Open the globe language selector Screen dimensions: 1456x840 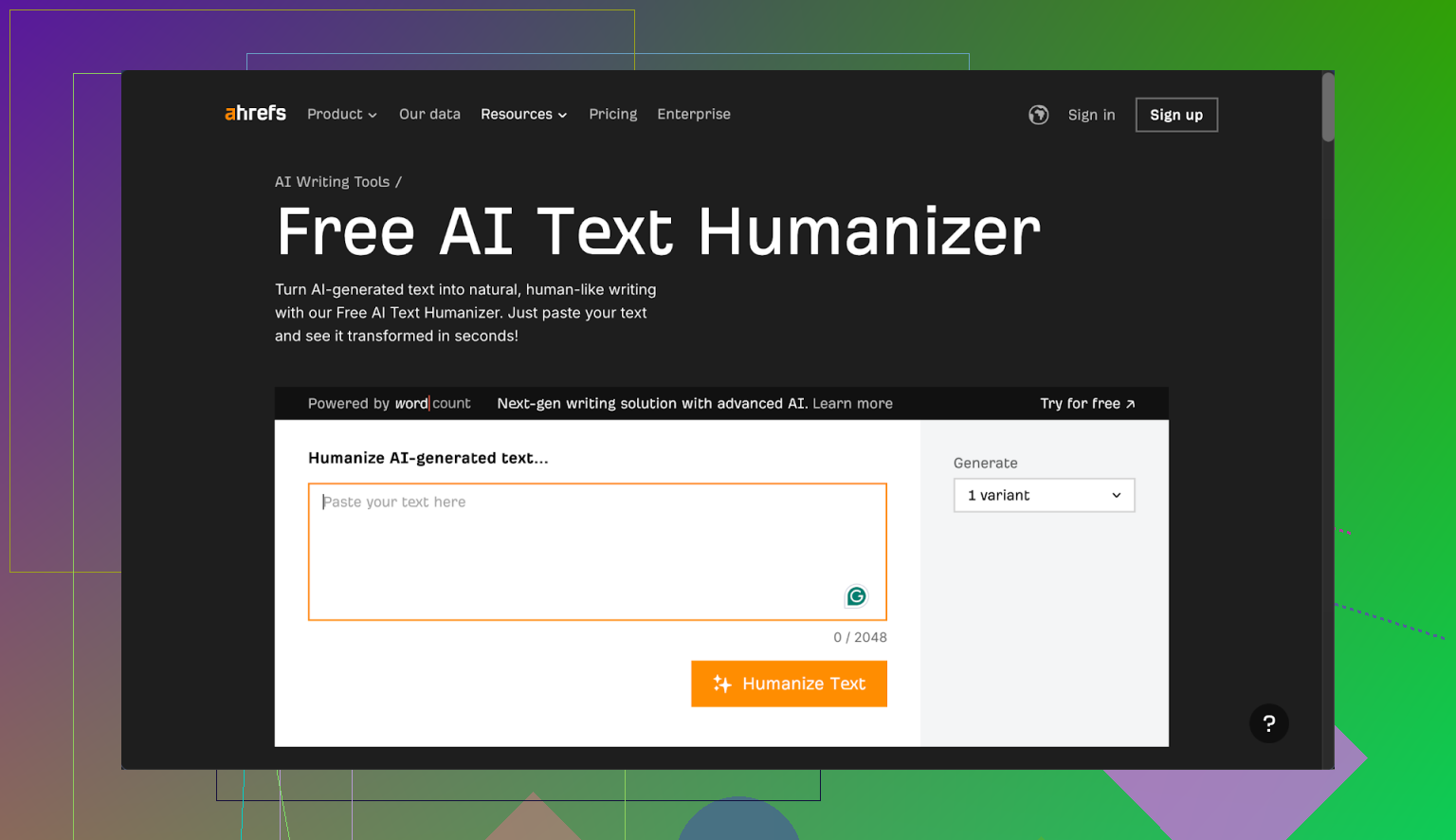point(1038,115)
